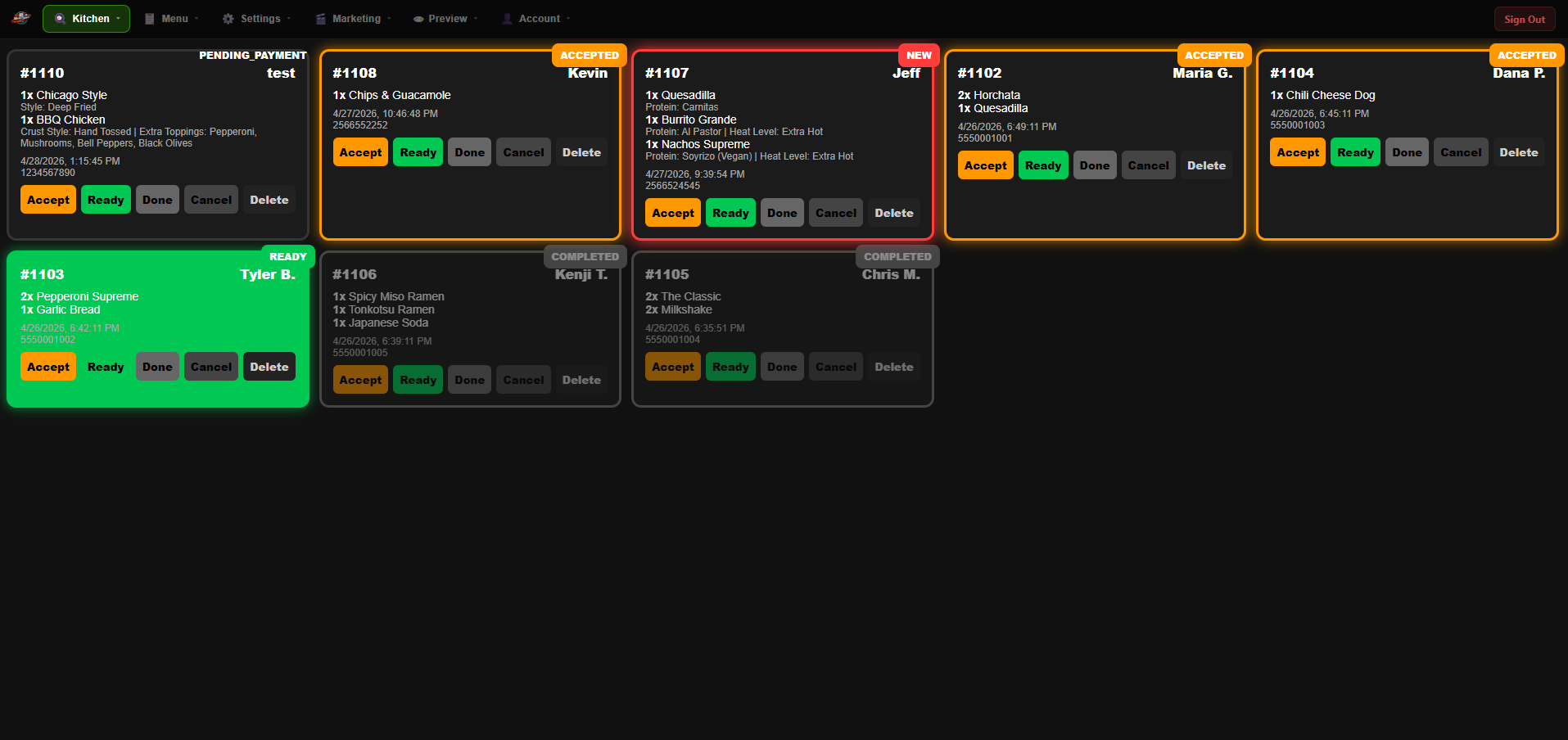The width and height of the screenshot is (1568, 740).
Task: Click the Settings gear icon
Action: point(228,19)
